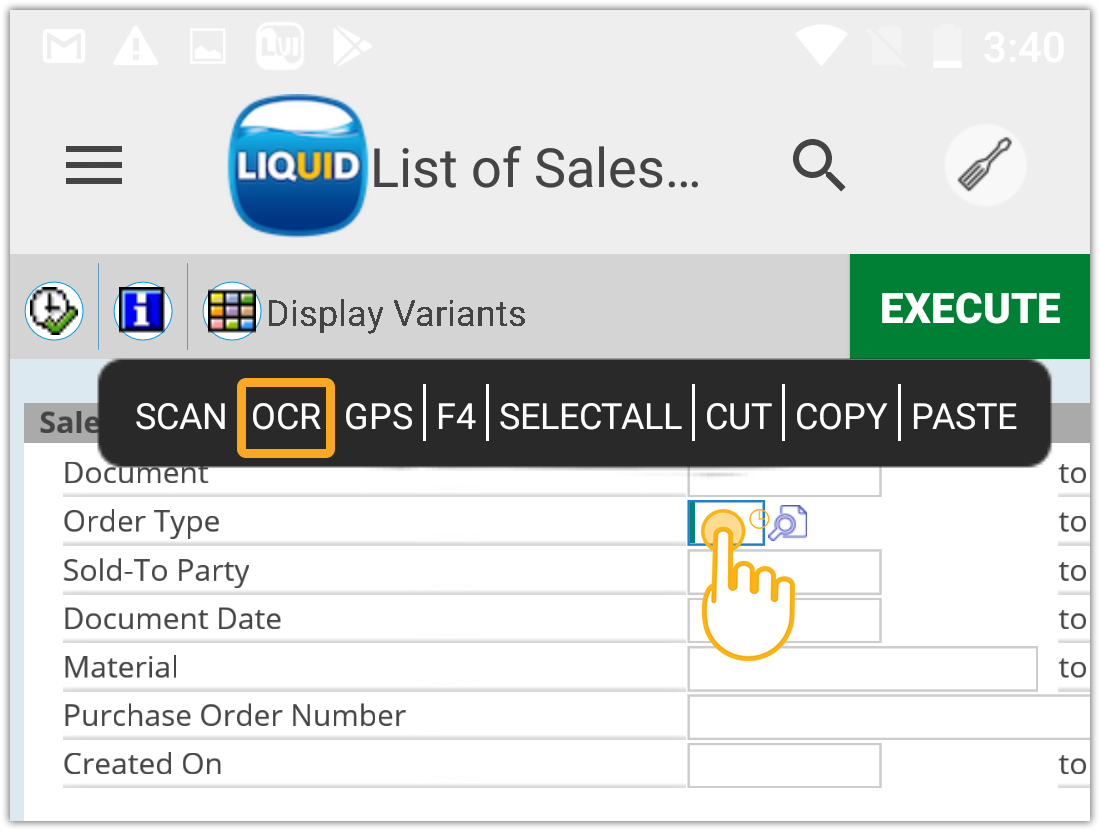The height and width of the screenshot is (831, 1100).
Task: Tap CUT in the popup toolbar
Action: click(739, 417)
